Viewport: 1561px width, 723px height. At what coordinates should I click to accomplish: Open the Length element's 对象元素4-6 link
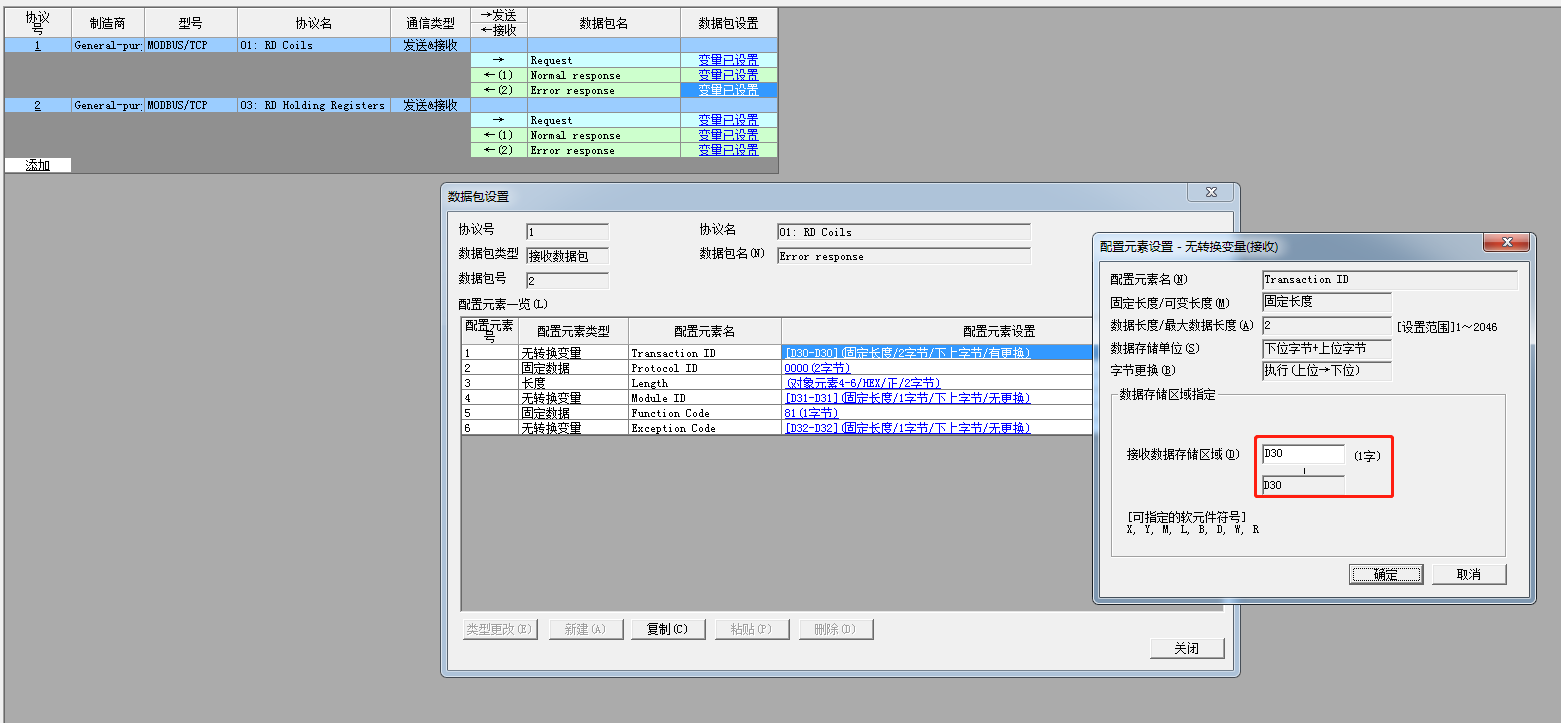(x=863, y=383)
